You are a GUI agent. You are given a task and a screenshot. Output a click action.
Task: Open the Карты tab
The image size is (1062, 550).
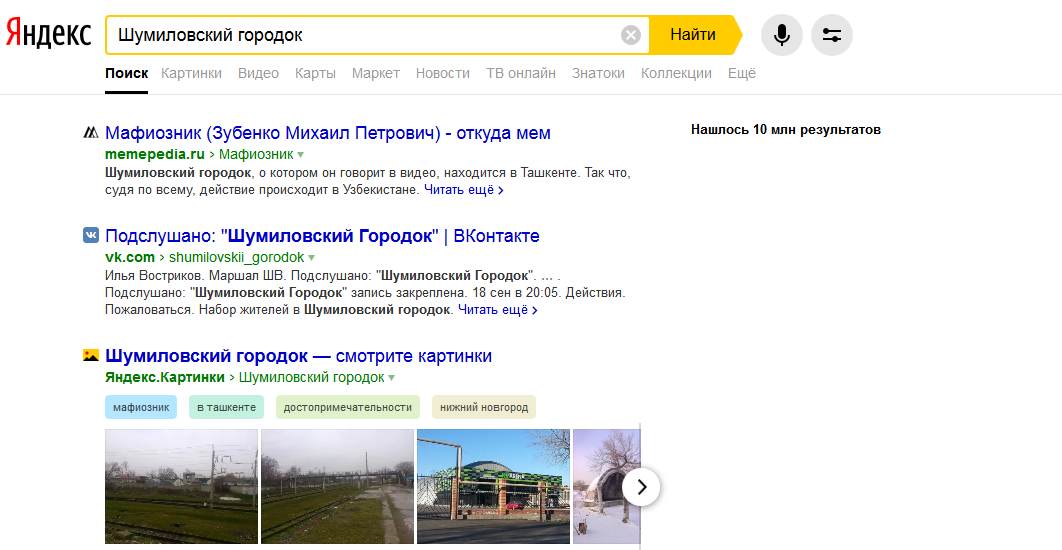tap(315, 73)
